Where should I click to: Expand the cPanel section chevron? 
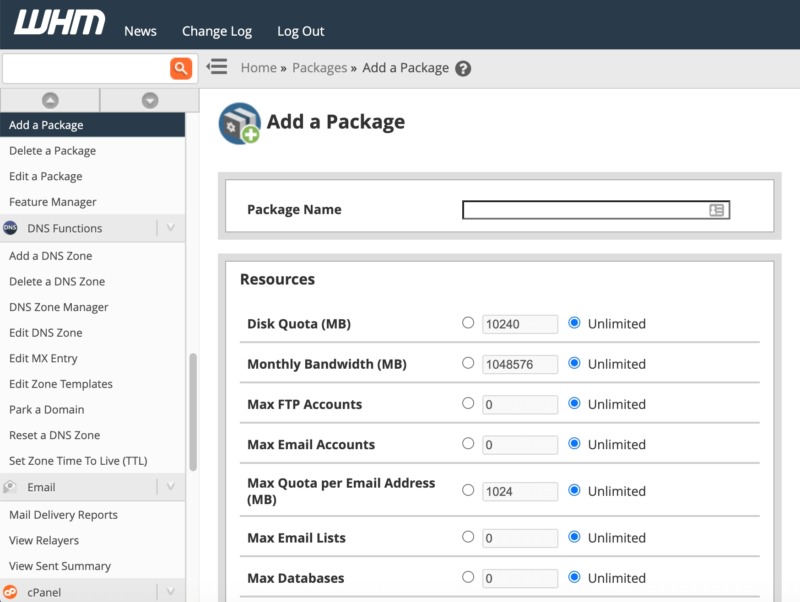pos(170,592)
